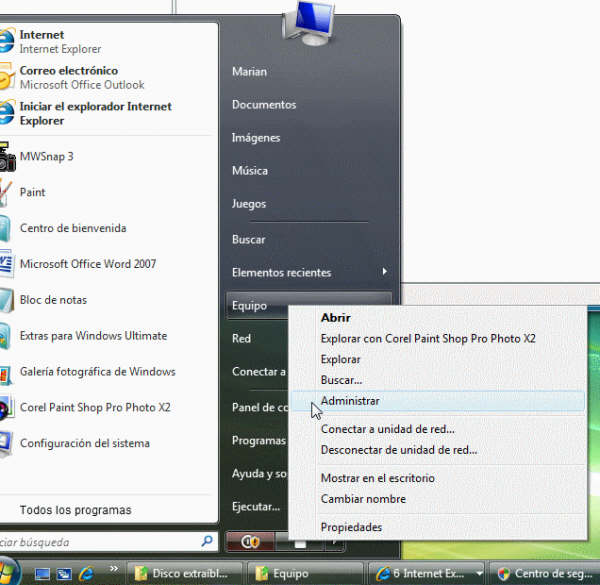
Task: Open Marian user folder link
Action: pos(249,72)
